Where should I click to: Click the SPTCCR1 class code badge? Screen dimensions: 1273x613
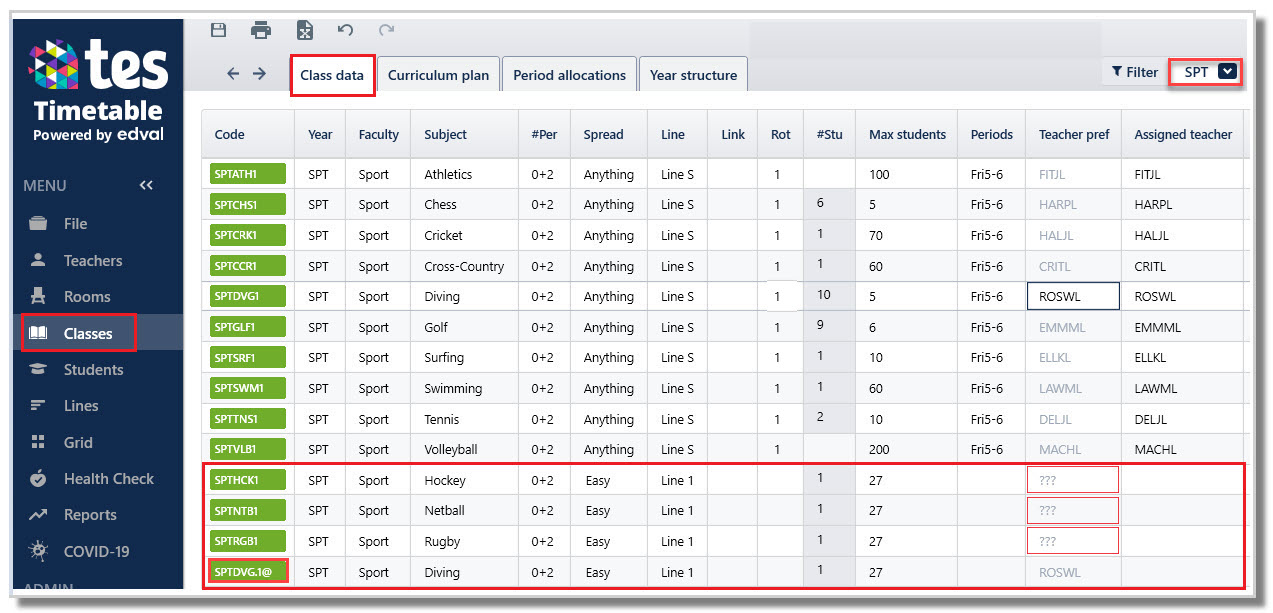click(x=248, y=266)
